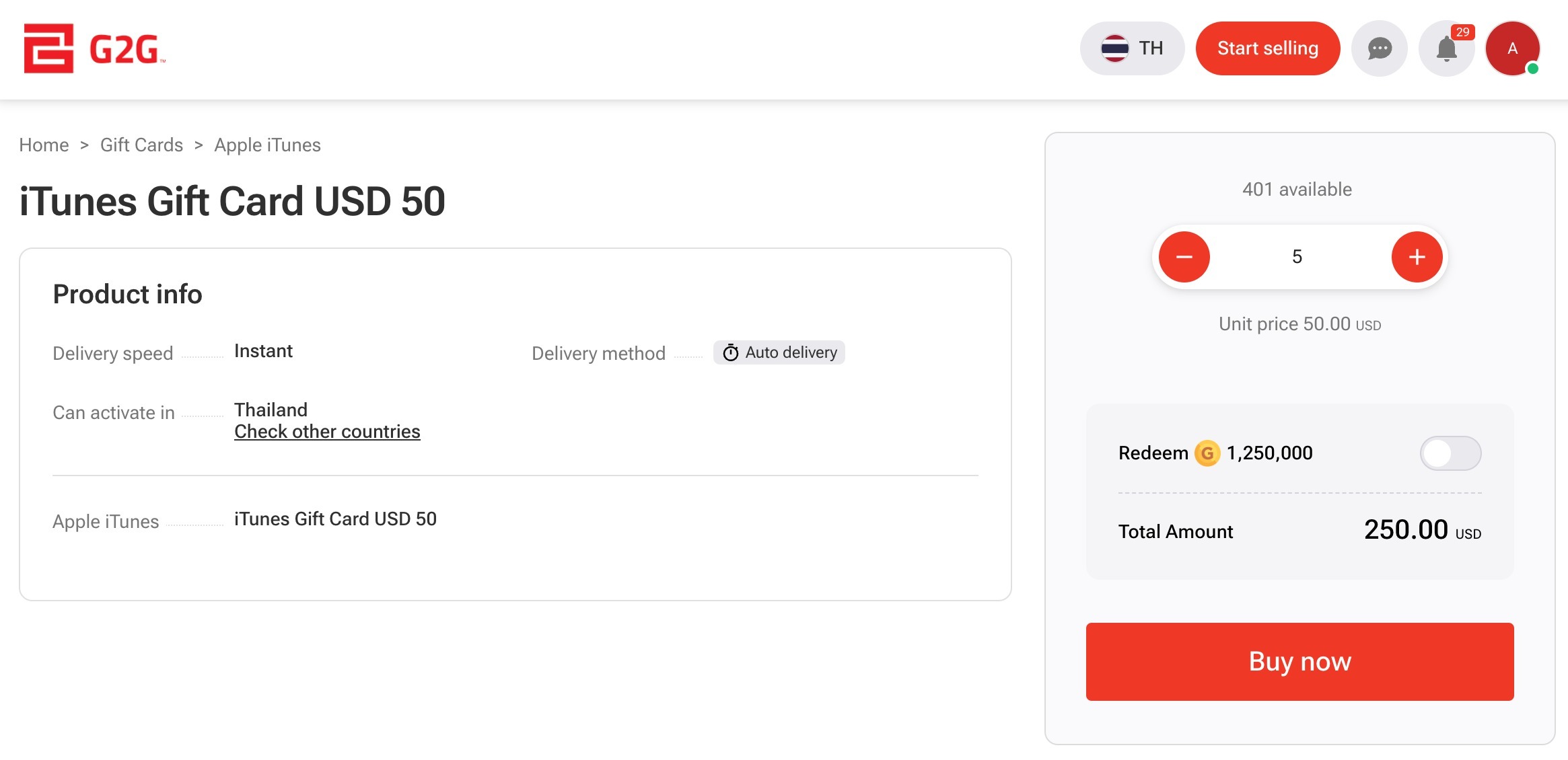1568x760 pixels.
Task: Go to Apple iTunes breadcrumb
Action: click(x=267, y=145)
